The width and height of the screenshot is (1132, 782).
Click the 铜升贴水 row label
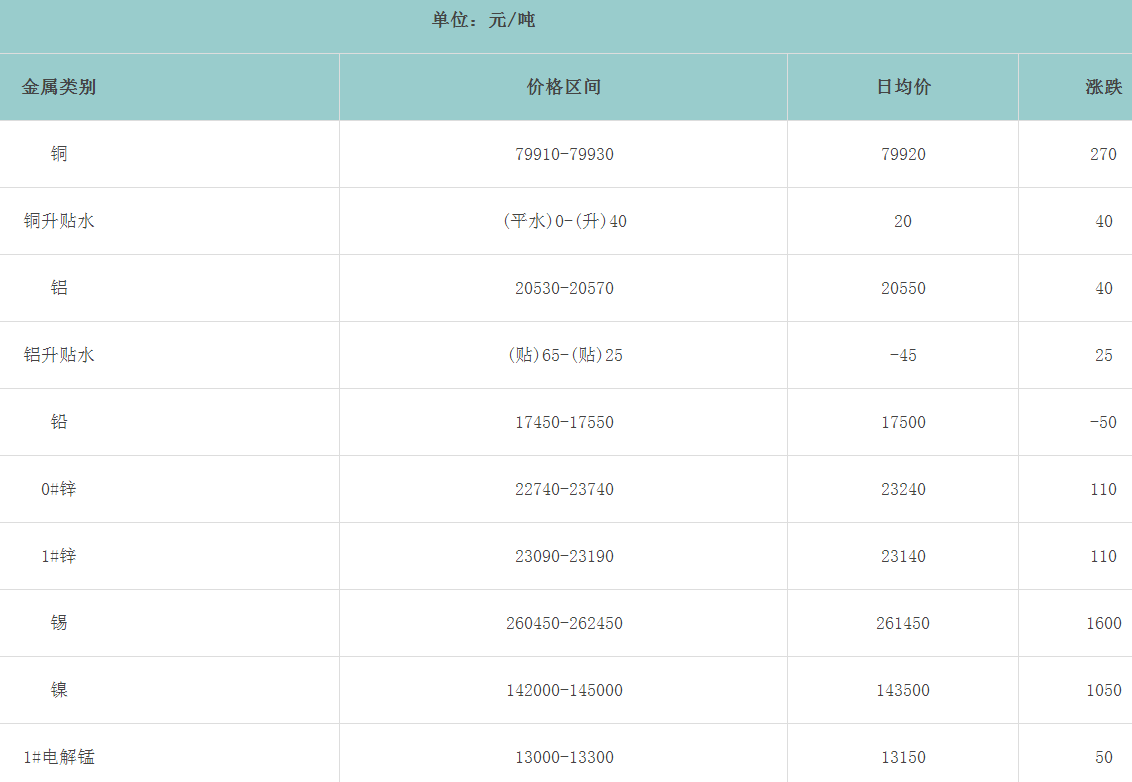click(59, 221)
